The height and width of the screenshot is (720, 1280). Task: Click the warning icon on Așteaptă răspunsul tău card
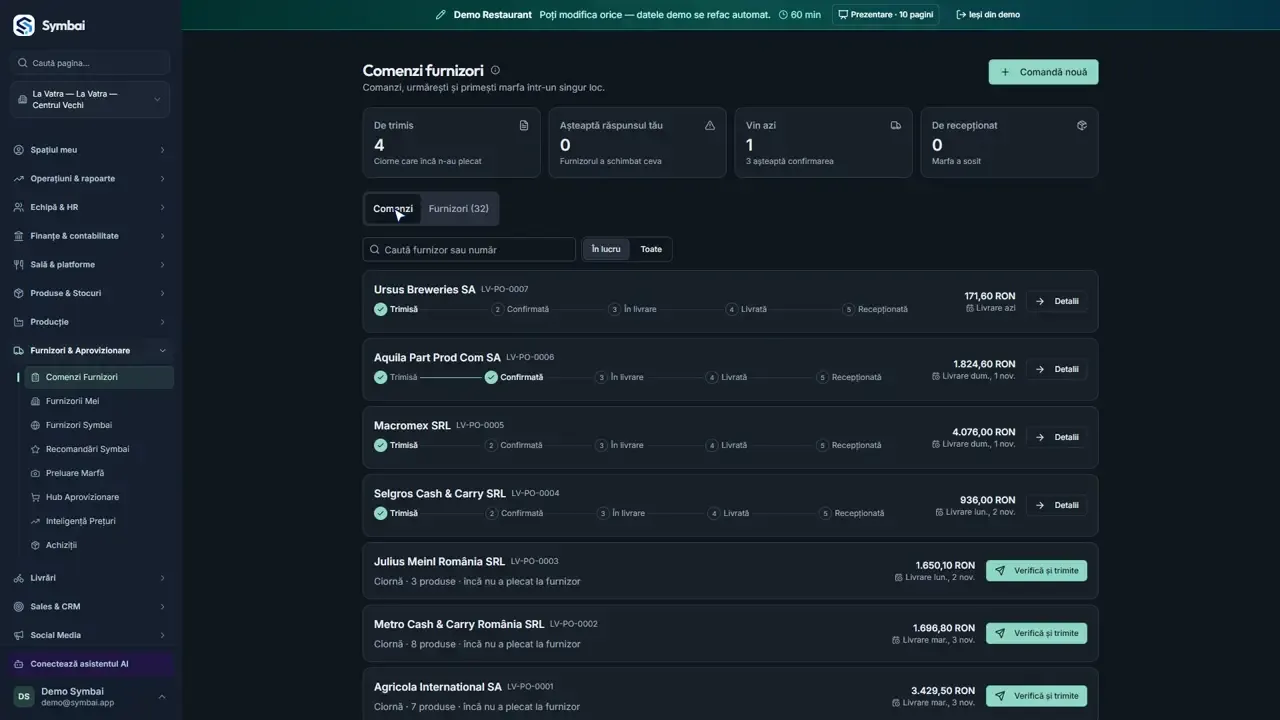[710, 126]
